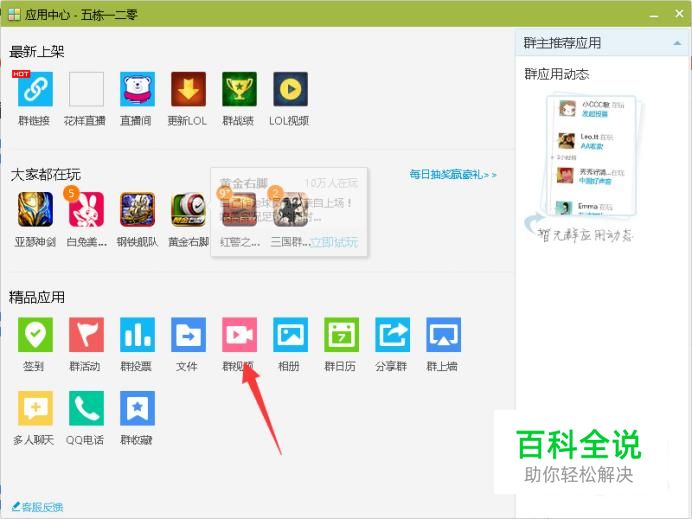Minimize the 应用中心 window
Viewport: 692px width, 519px height.
click(654, 15)
